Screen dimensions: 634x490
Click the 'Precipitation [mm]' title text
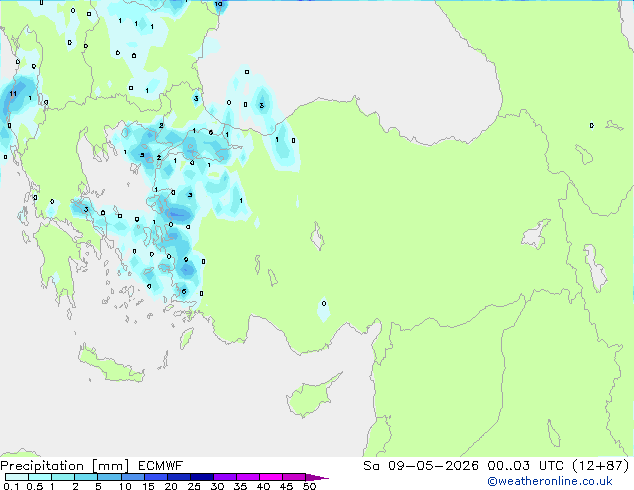coord(65,466)
